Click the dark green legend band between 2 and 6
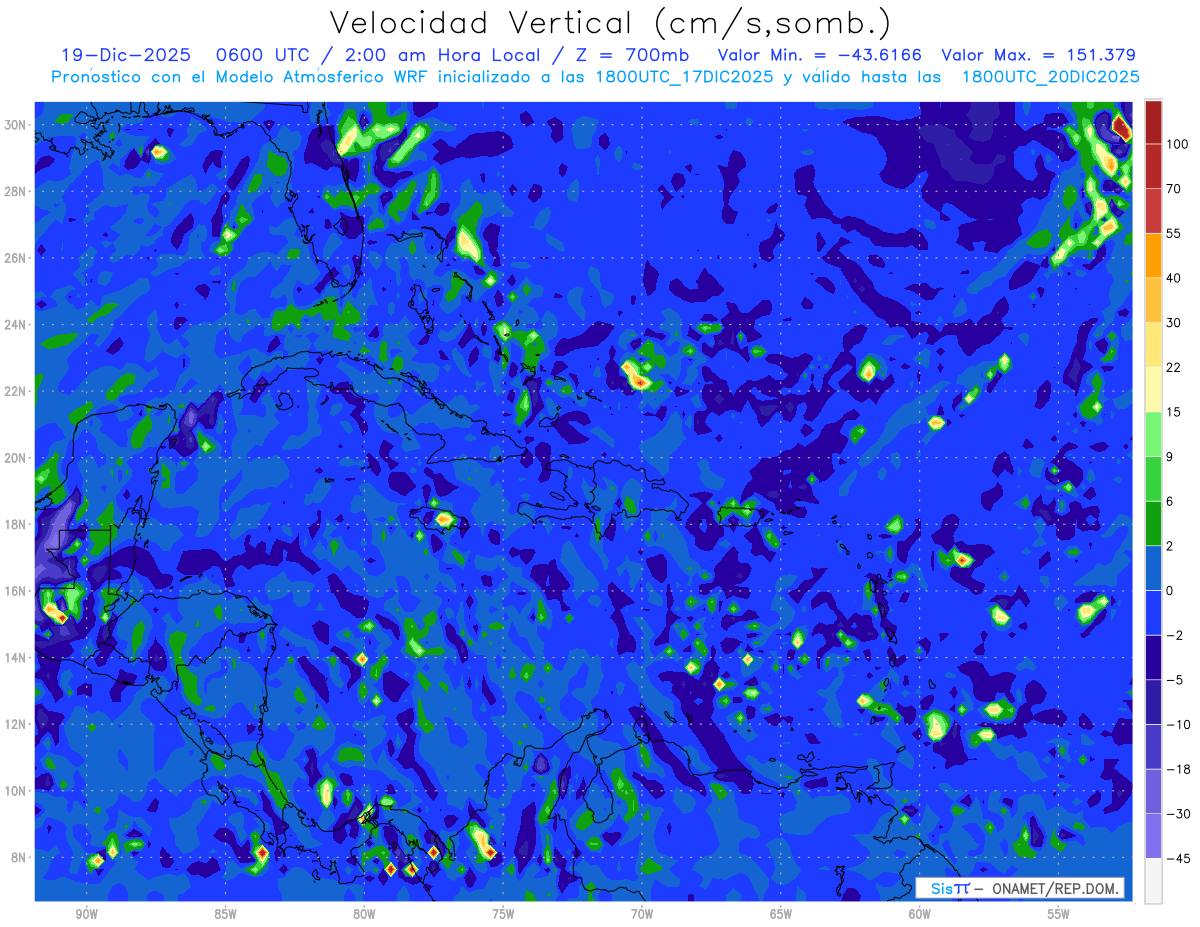Screen dimensions: 1200x927 [x=1153, y=523]
